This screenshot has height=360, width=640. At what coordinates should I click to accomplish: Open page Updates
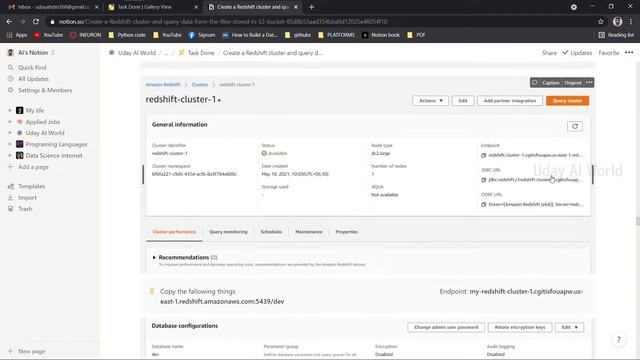pyautogui.click(x=577, y=53)
